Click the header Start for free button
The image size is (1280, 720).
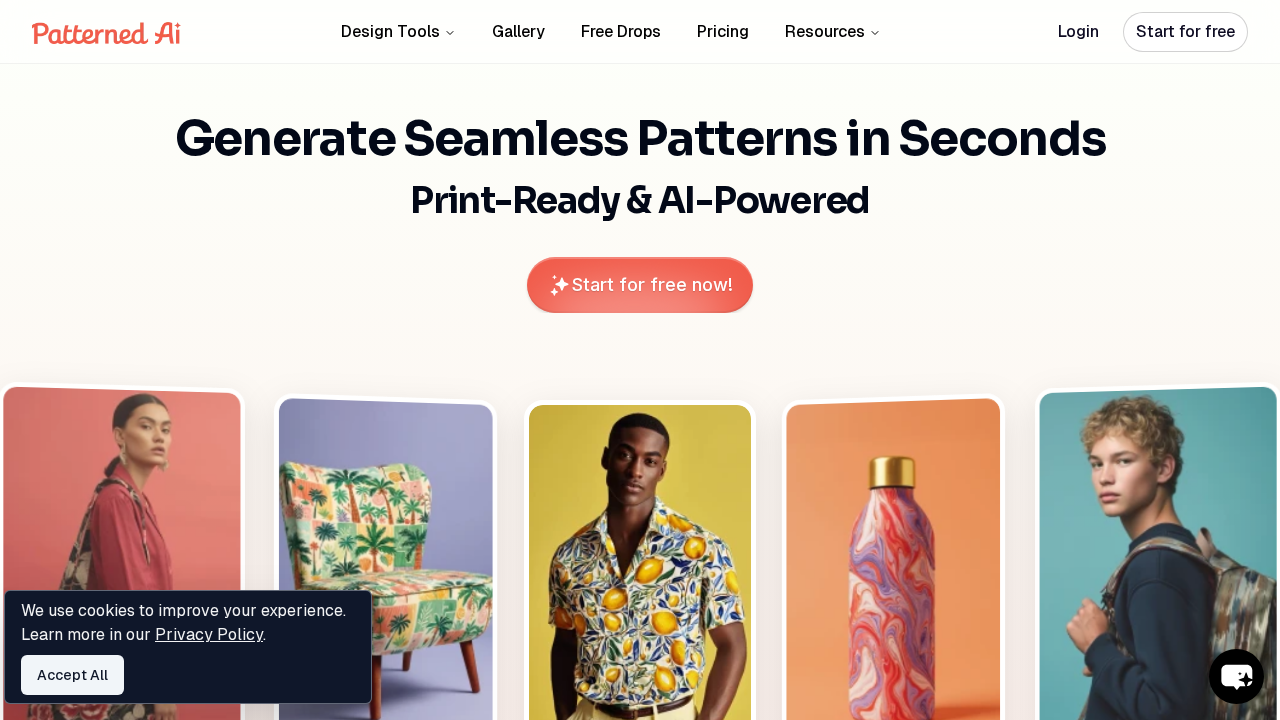click(1185, 32)
